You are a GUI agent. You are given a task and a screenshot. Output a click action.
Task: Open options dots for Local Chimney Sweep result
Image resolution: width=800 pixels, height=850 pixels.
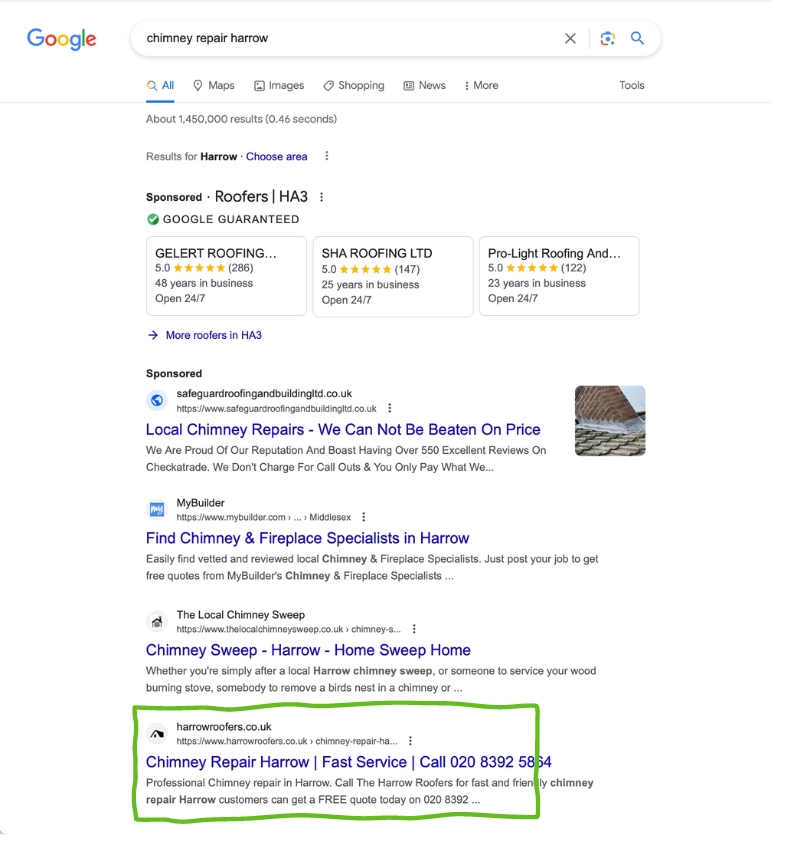(414, 629)
